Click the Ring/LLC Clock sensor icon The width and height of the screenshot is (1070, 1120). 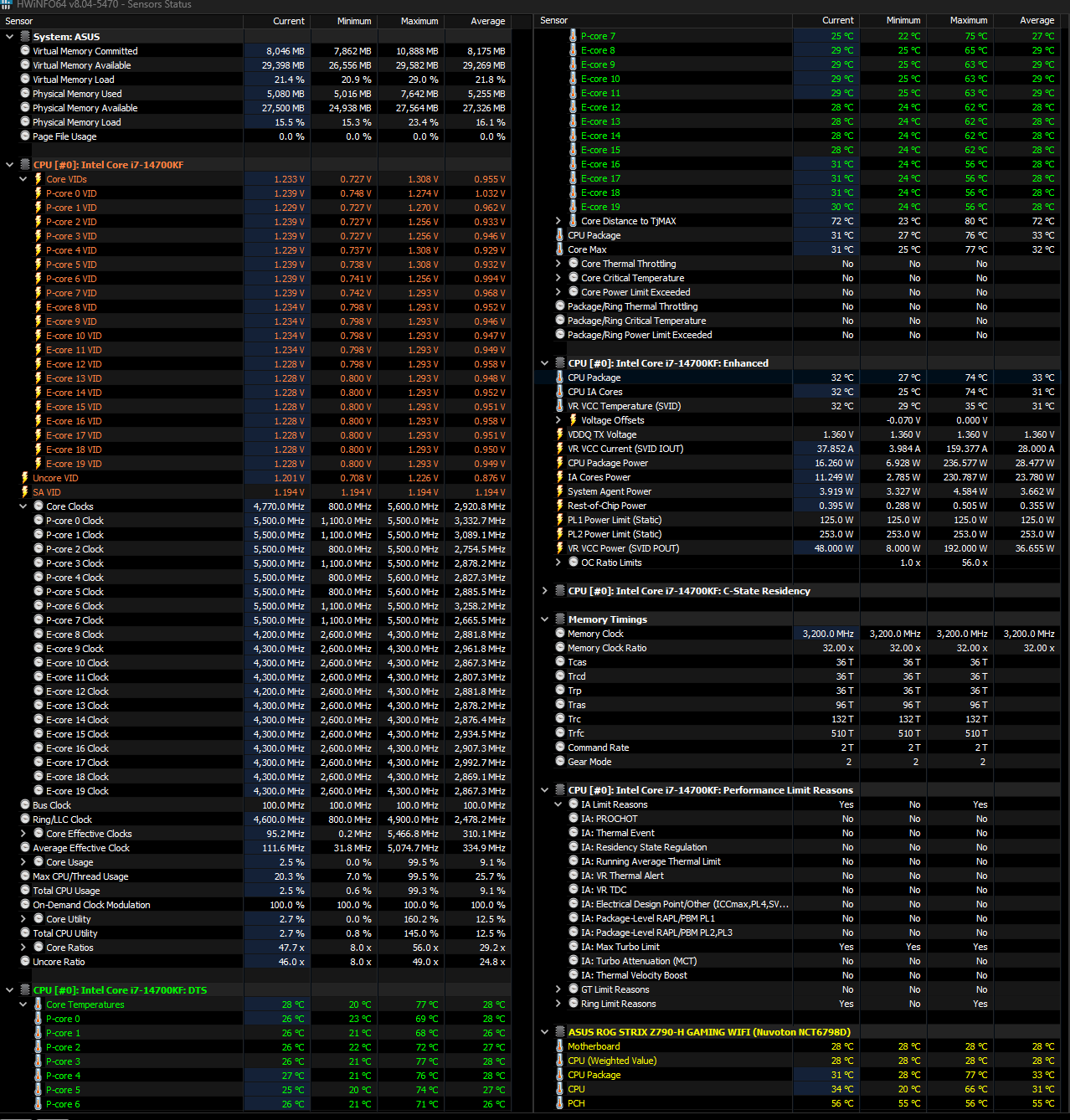click(x=25, y=819)
